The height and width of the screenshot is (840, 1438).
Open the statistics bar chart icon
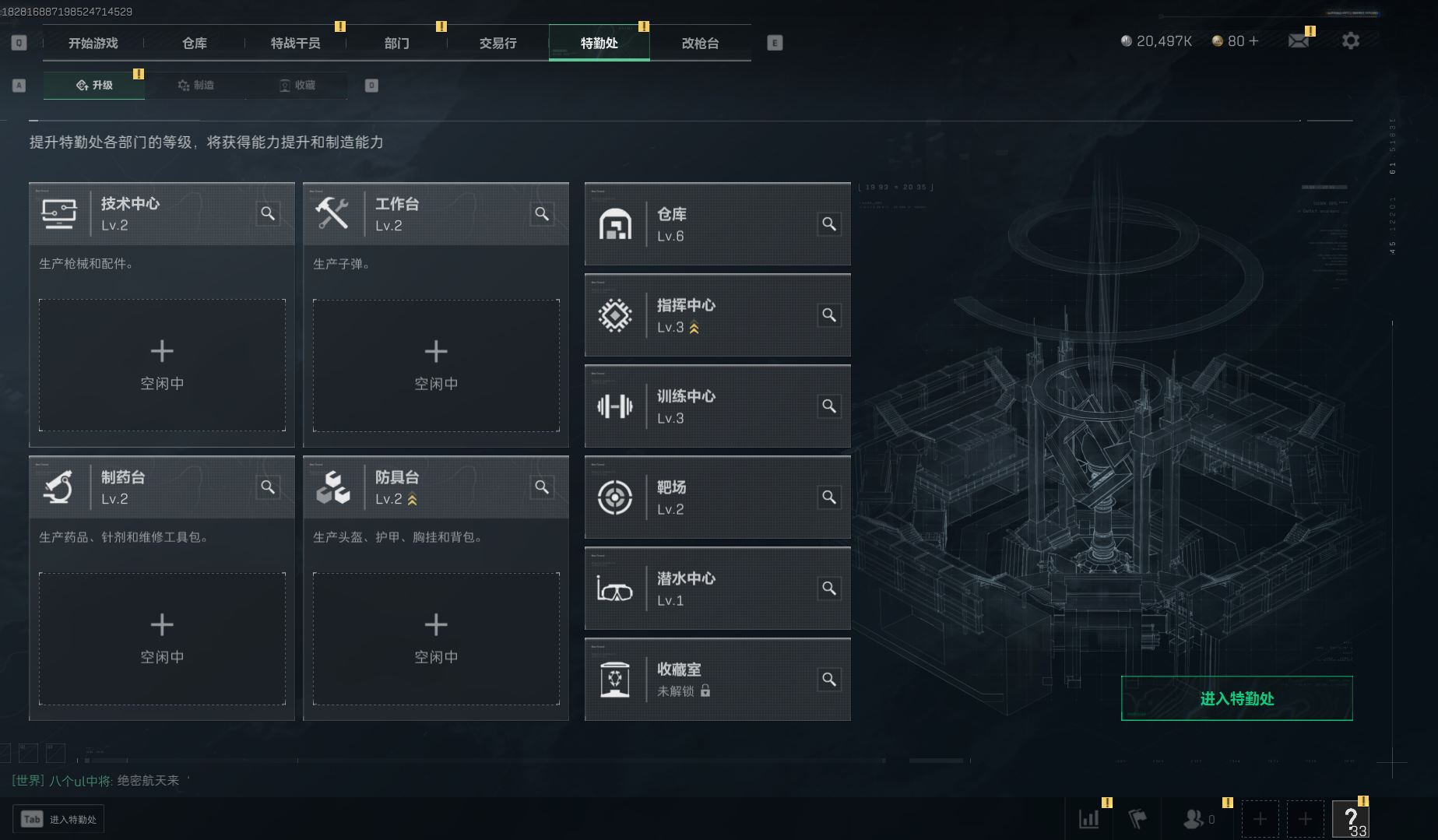tap(1088, 819)
